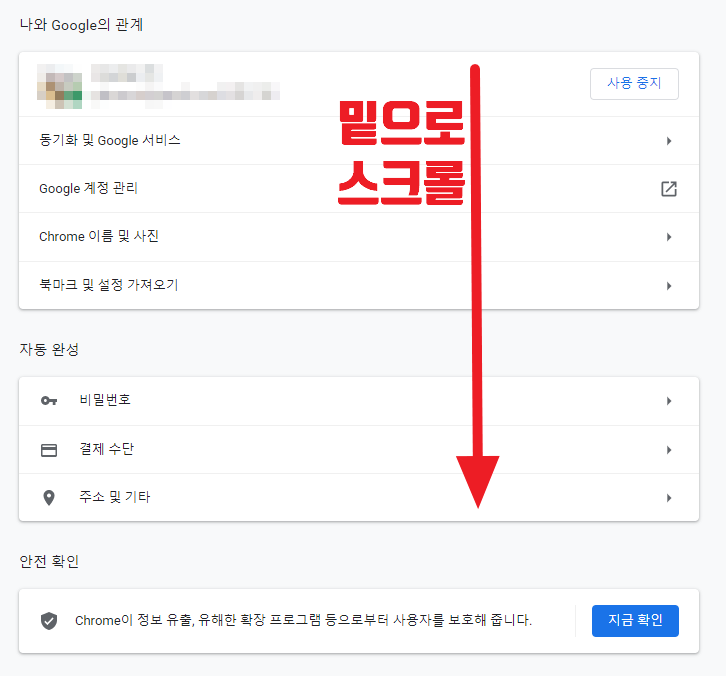Expand the 주소 및 기타 row arrow

pos(669,498)
